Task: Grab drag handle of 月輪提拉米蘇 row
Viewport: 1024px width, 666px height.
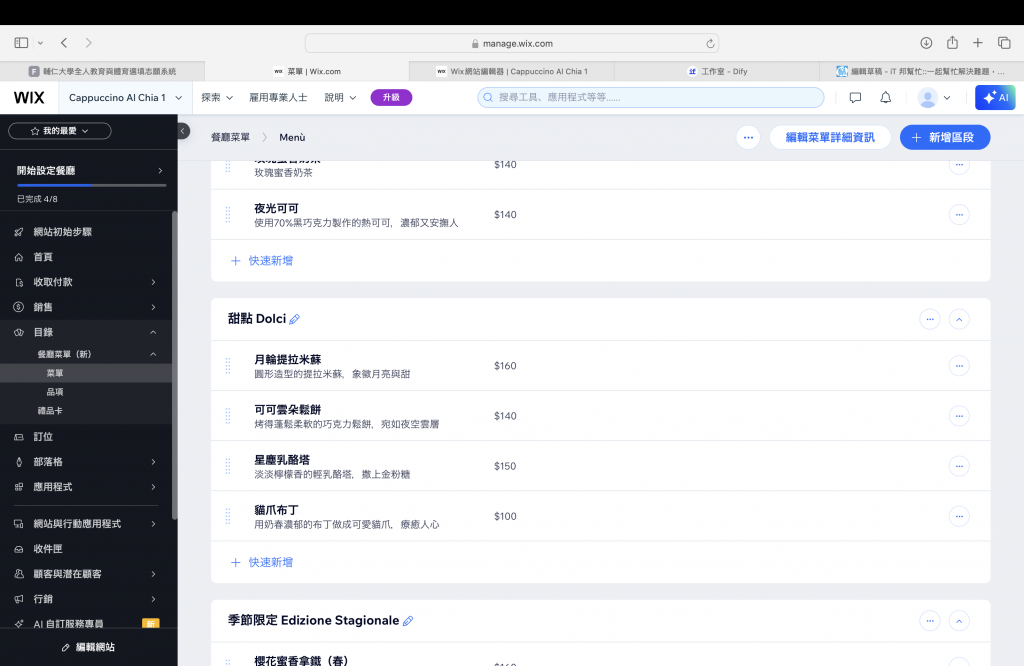Action: (228, 366)
